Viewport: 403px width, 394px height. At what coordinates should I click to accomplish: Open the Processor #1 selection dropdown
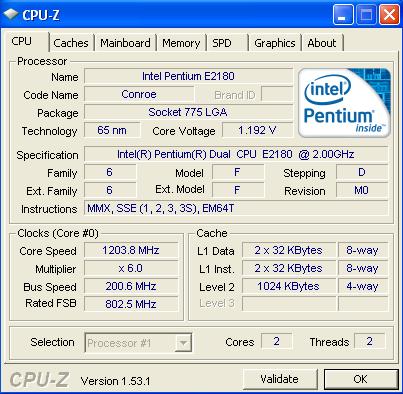[138, 343]
